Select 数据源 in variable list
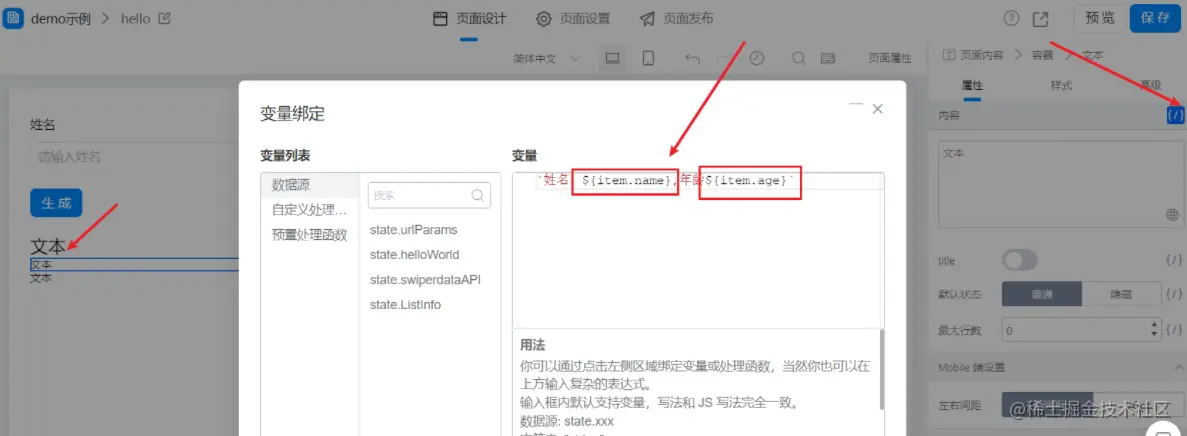1187x436 pixels. 310,185
